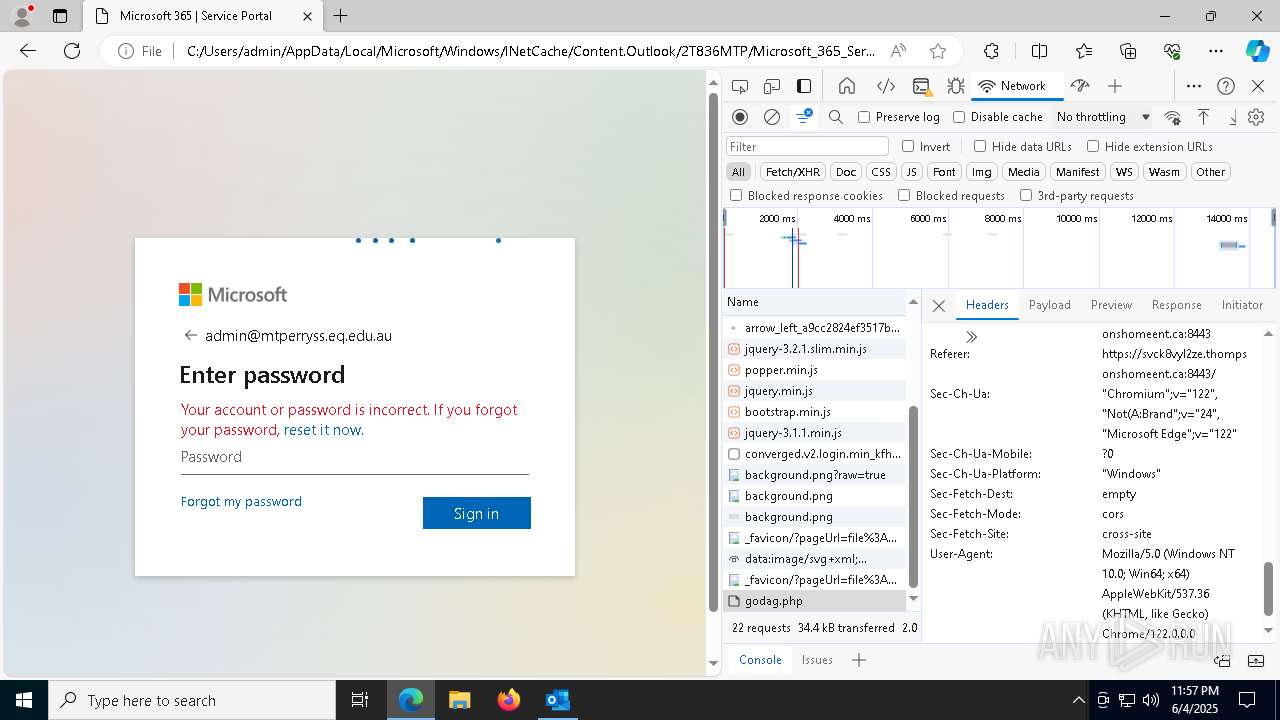Image resolution: width=1280 pixels, height=720 pixels.
Task: Open Outlook from the Windows taskbar
Action: pos(557,700)
